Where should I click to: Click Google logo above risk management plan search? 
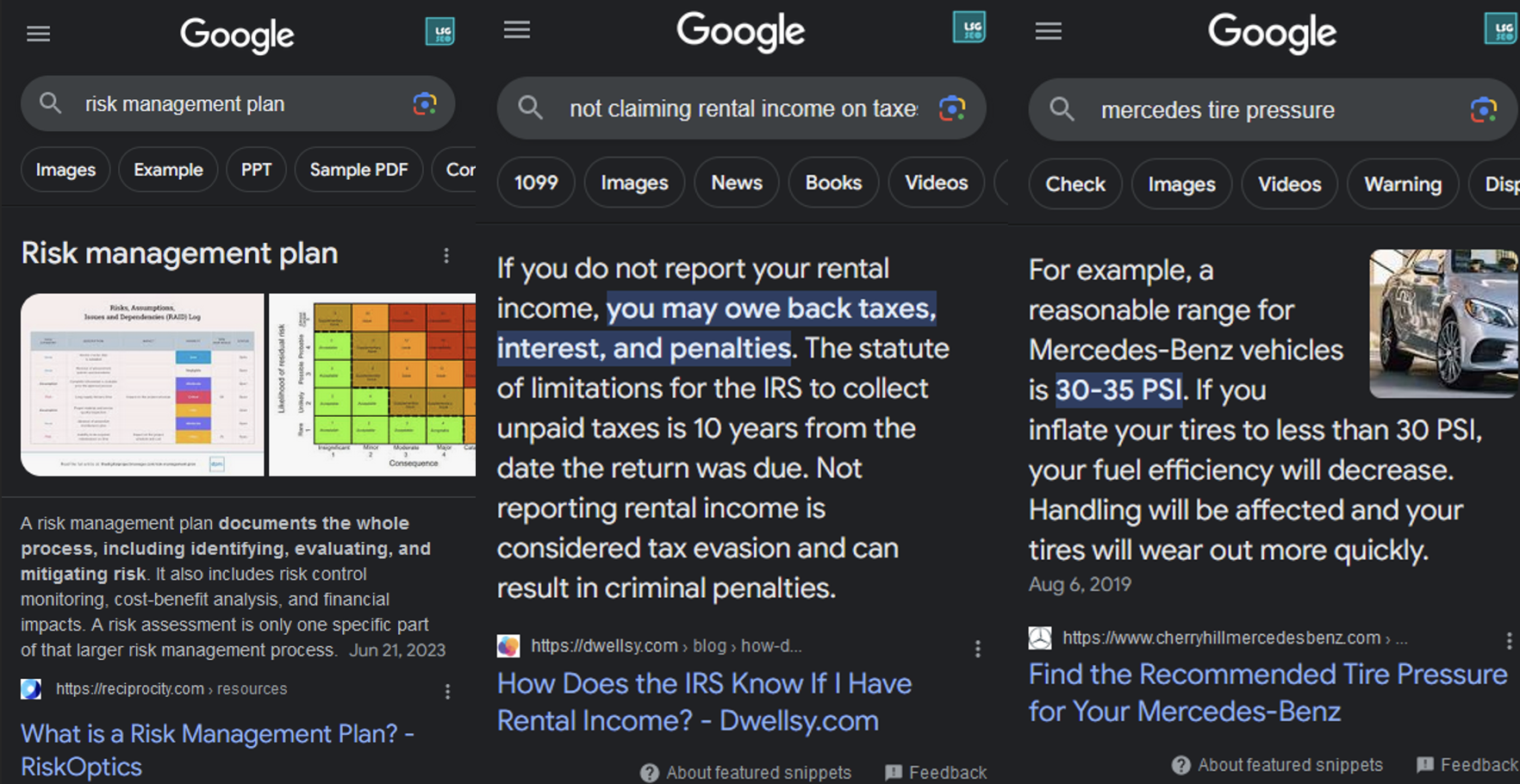237,35
